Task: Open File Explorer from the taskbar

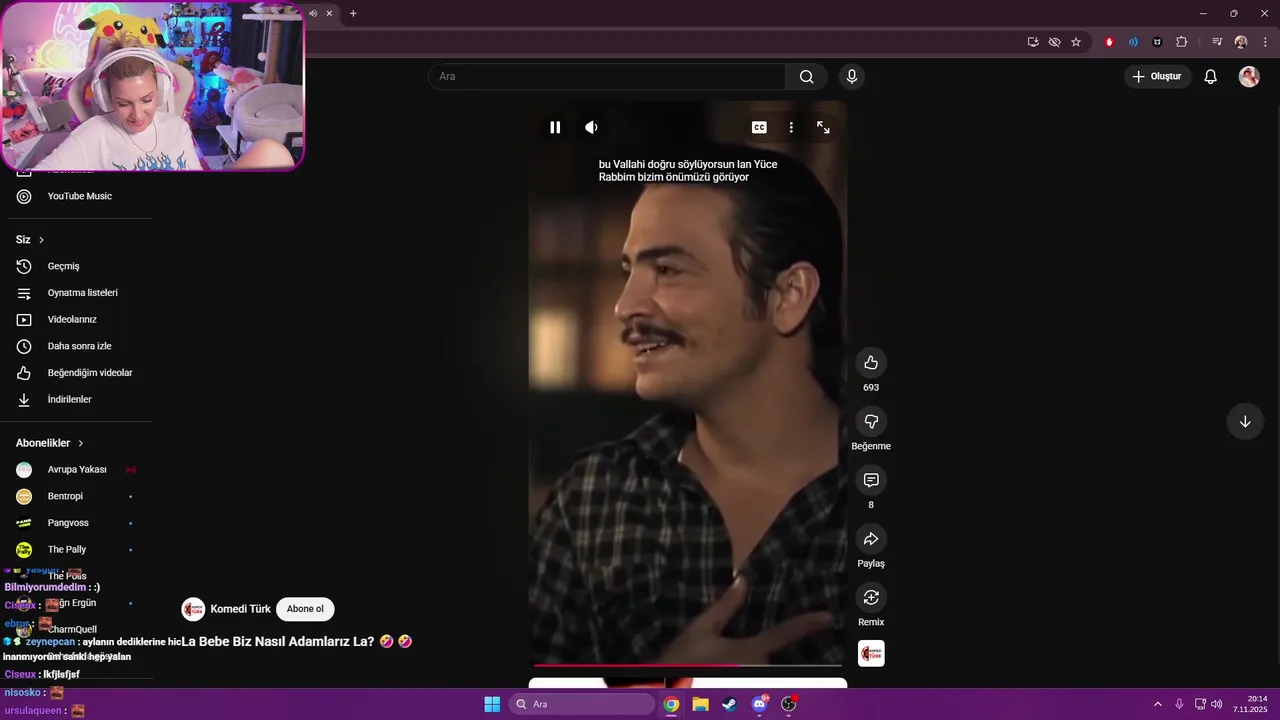Action: pyautogui.click(x=701, y=704)
